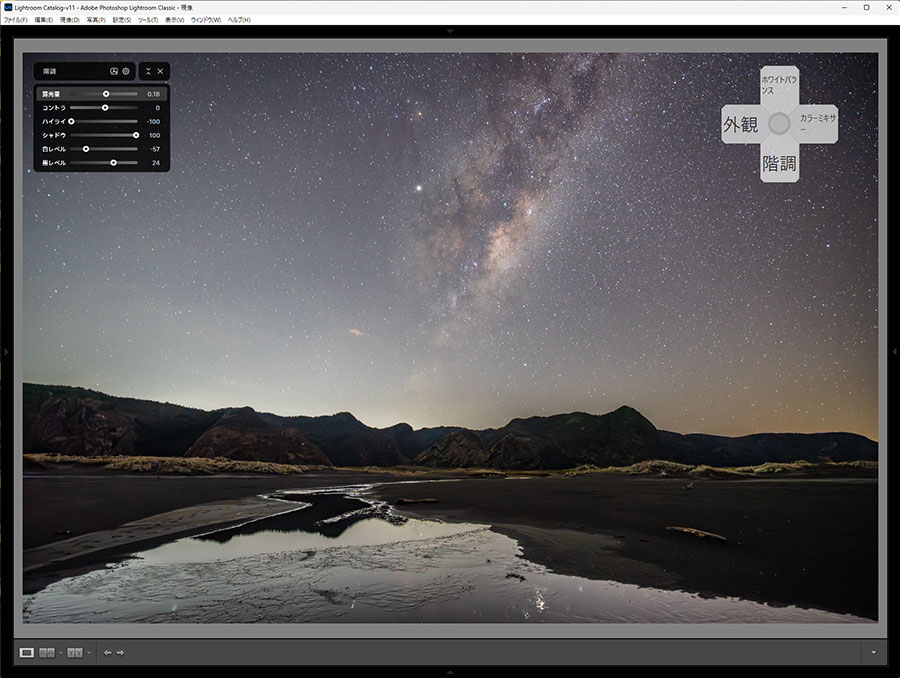Open the round settings icon in 階調 header
Image resolution: width=900 pixels, height=678 pixels.
coord(126,71)
